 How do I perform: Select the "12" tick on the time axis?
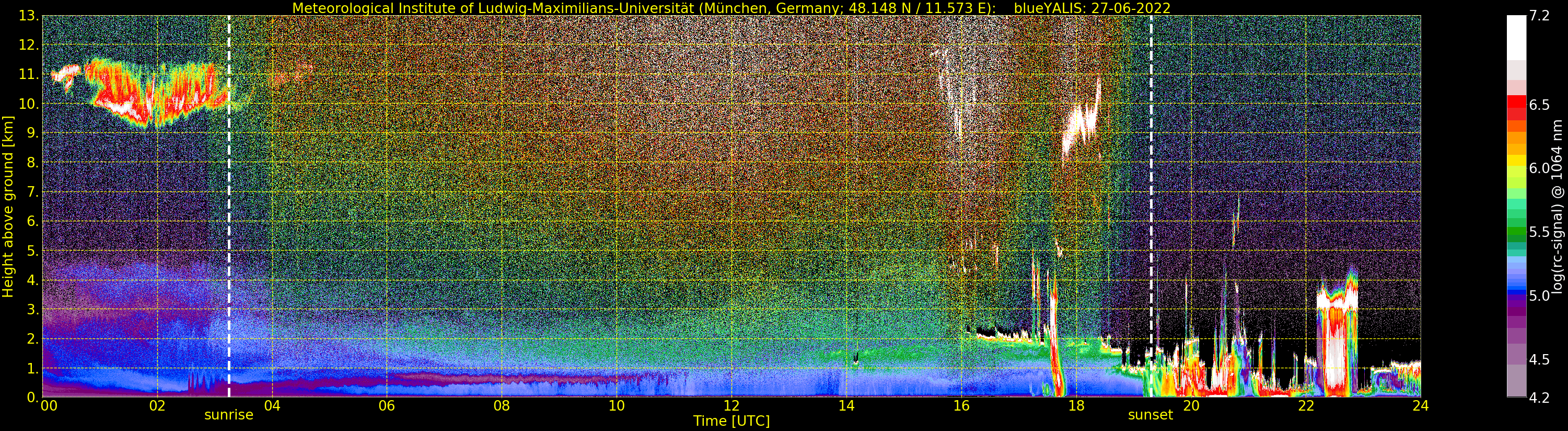[x=731, y=406]
